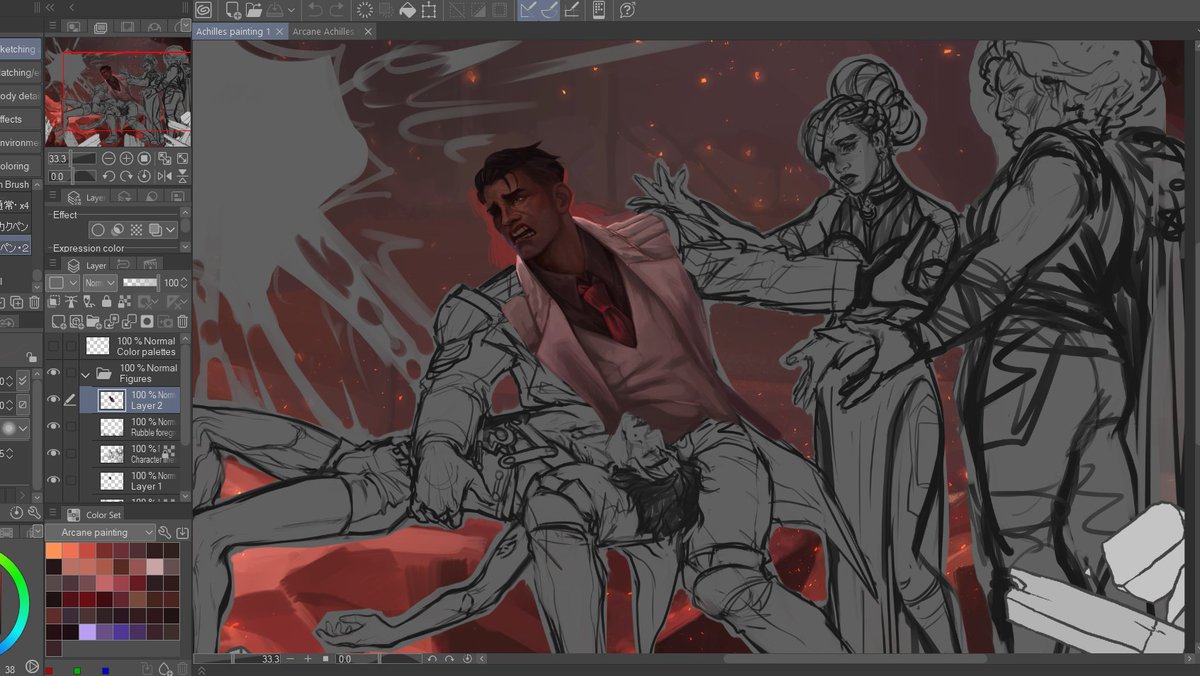Viewport: 1200px width, 676px height.
Task: Pick the orange swatch in color set
Action: click(x=54, y=550)
